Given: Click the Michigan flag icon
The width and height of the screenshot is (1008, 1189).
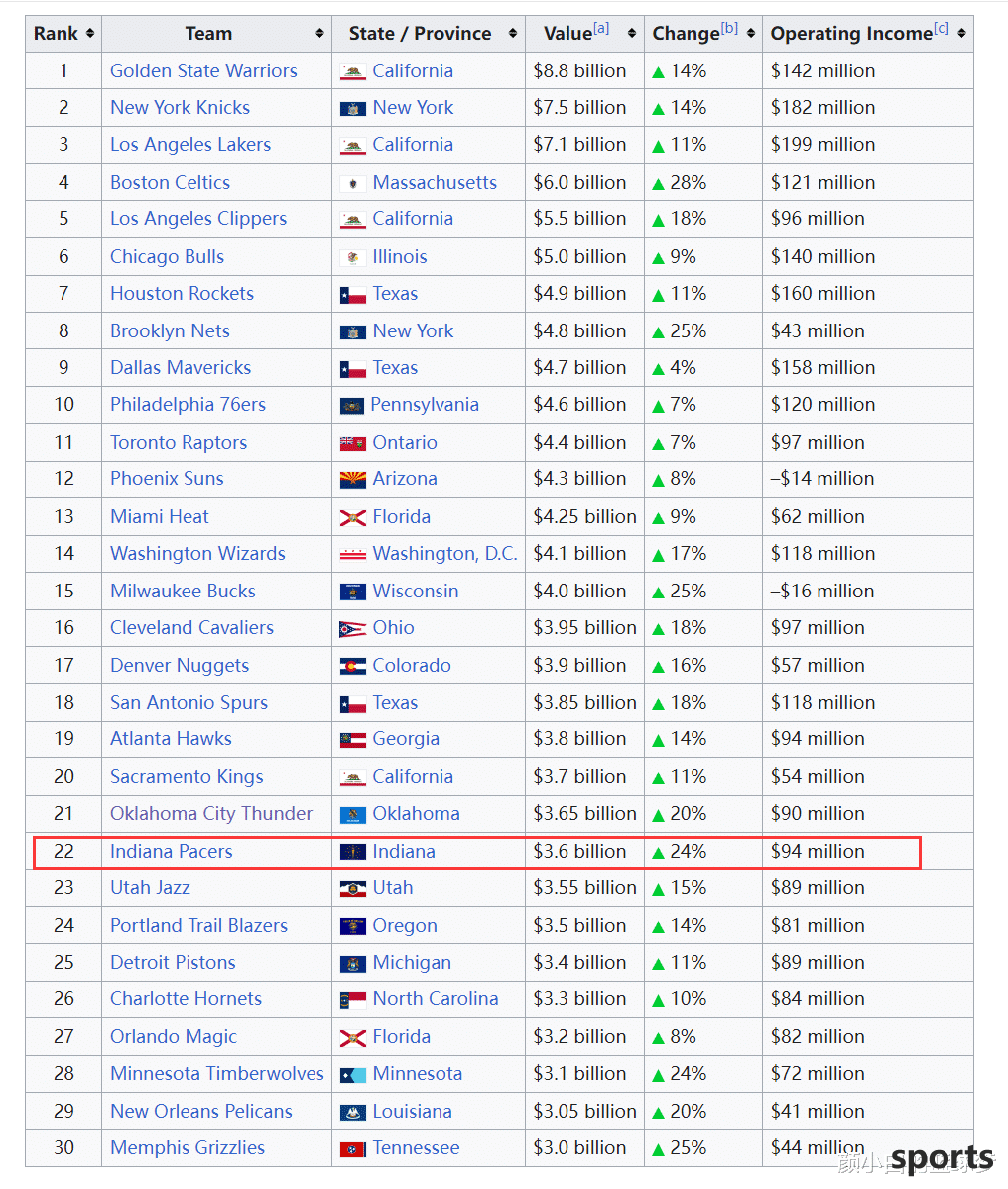Looking at the screenshot, I should click(x=353, y=963).
